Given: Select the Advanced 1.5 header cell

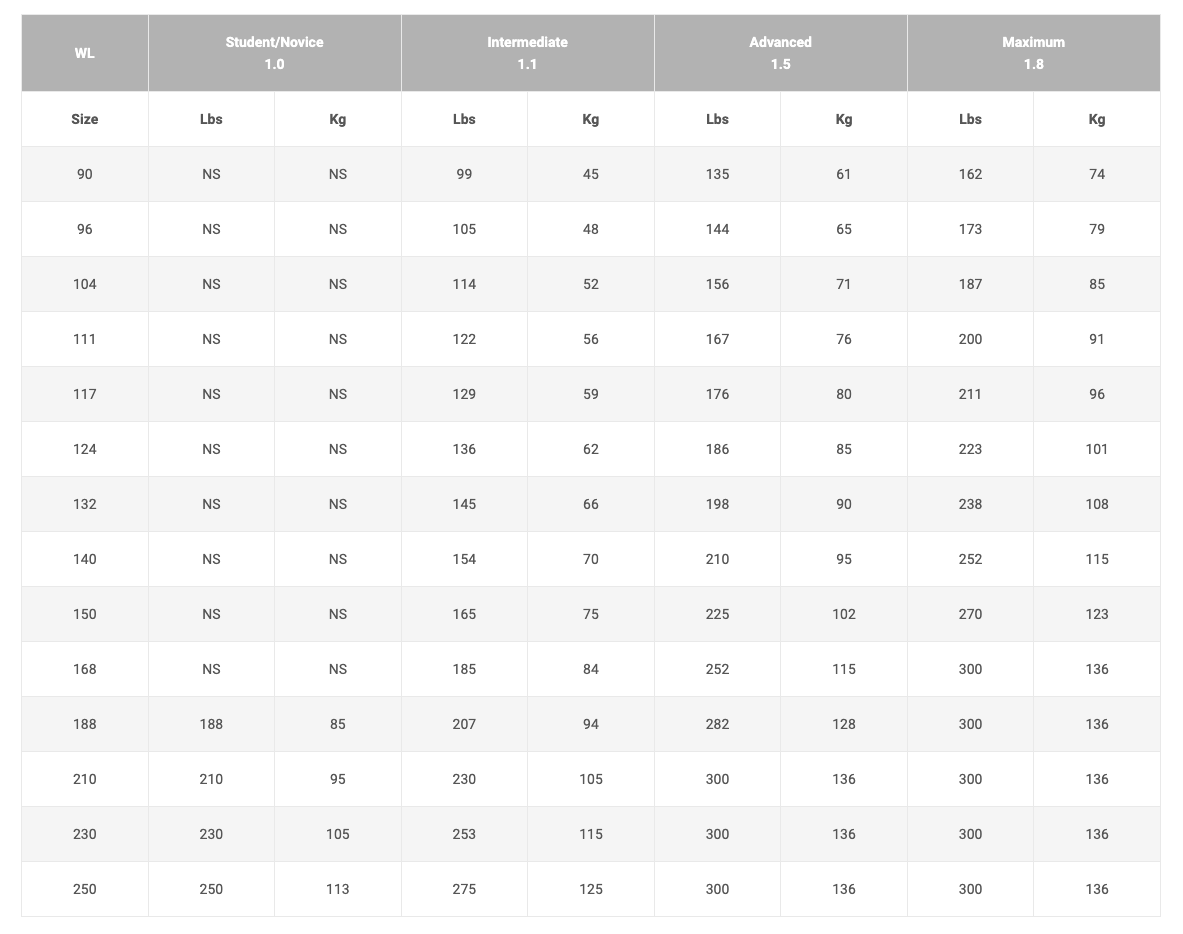Looking at the screenshot, I should point(781,53).
